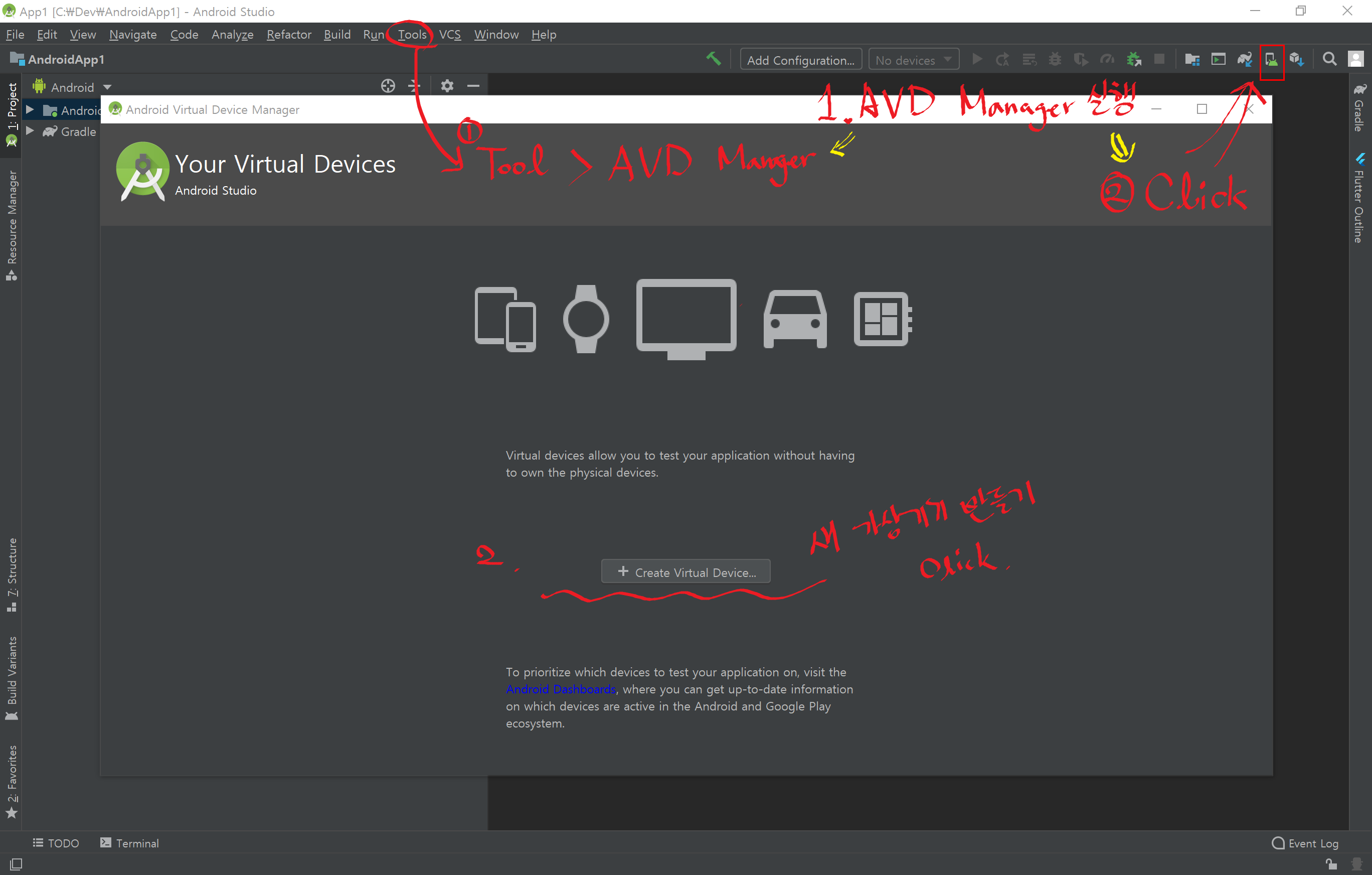Open Search Everywhere magnifier icon
The image size is (1372, 875).
1329,59
